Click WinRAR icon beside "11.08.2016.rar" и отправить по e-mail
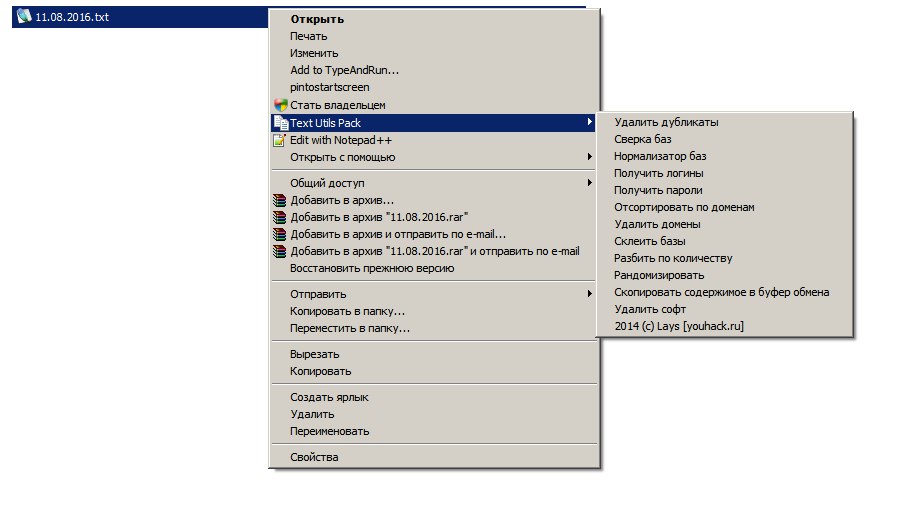The image size is (902, 514). pos(280,251)
